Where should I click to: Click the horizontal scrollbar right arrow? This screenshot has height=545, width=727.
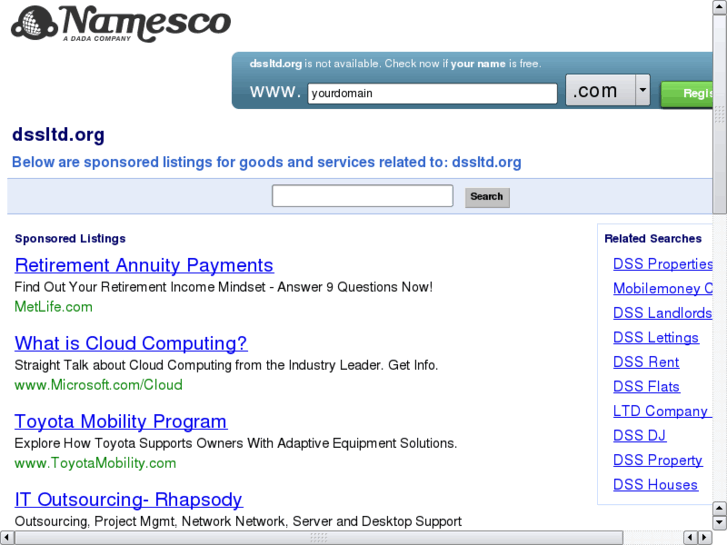point(705,538)
